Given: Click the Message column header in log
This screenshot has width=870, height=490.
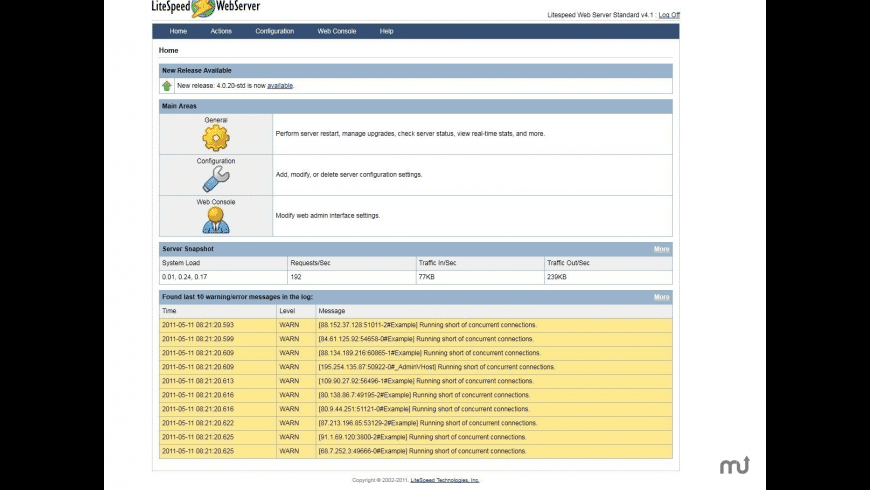Looking at the screenshot, I should coord(332,311).
